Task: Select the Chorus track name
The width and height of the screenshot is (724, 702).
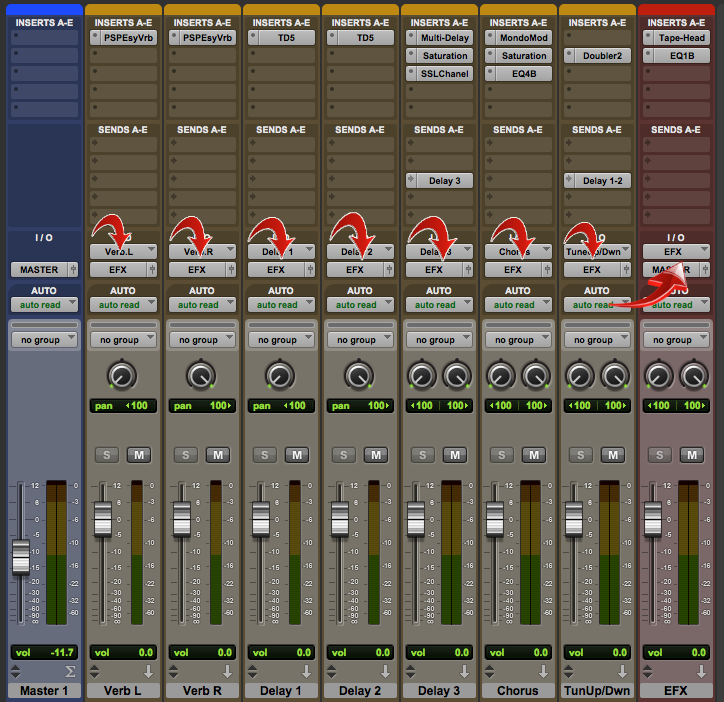Action: (x=518, y=691)
